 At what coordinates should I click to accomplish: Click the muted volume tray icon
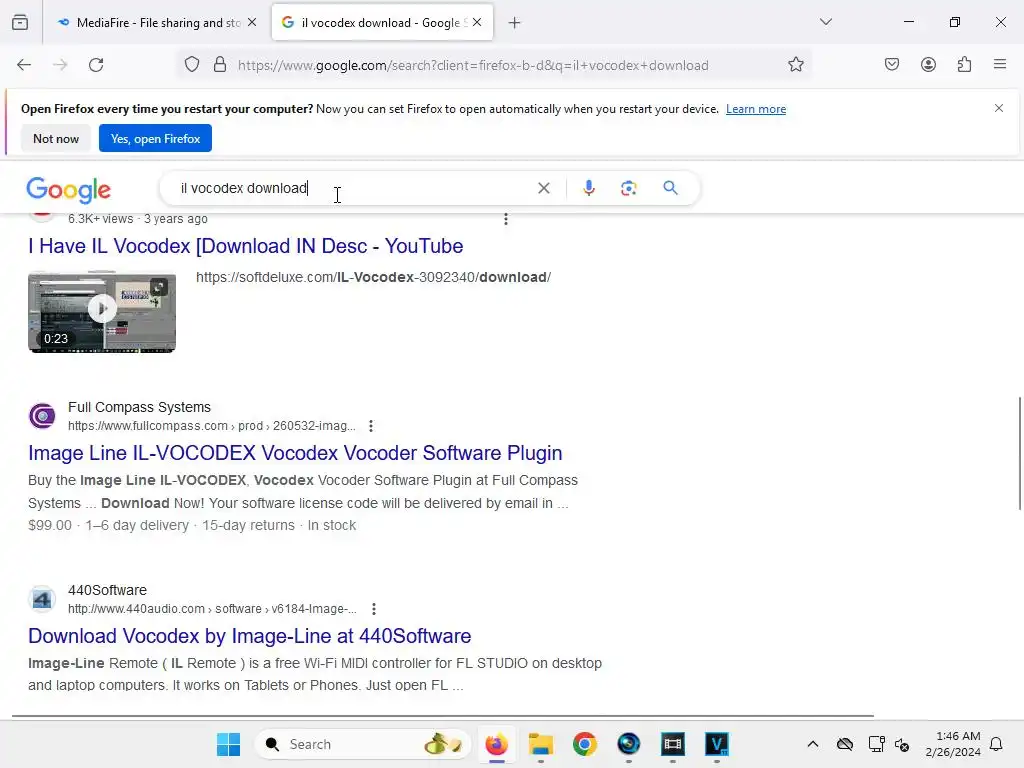902,744
